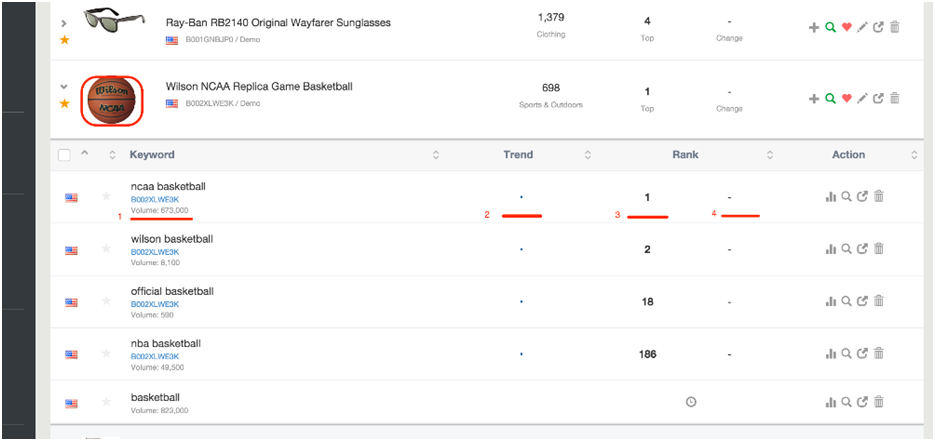Delete ncaa basketball keyword with trash icon

(878, 196)
